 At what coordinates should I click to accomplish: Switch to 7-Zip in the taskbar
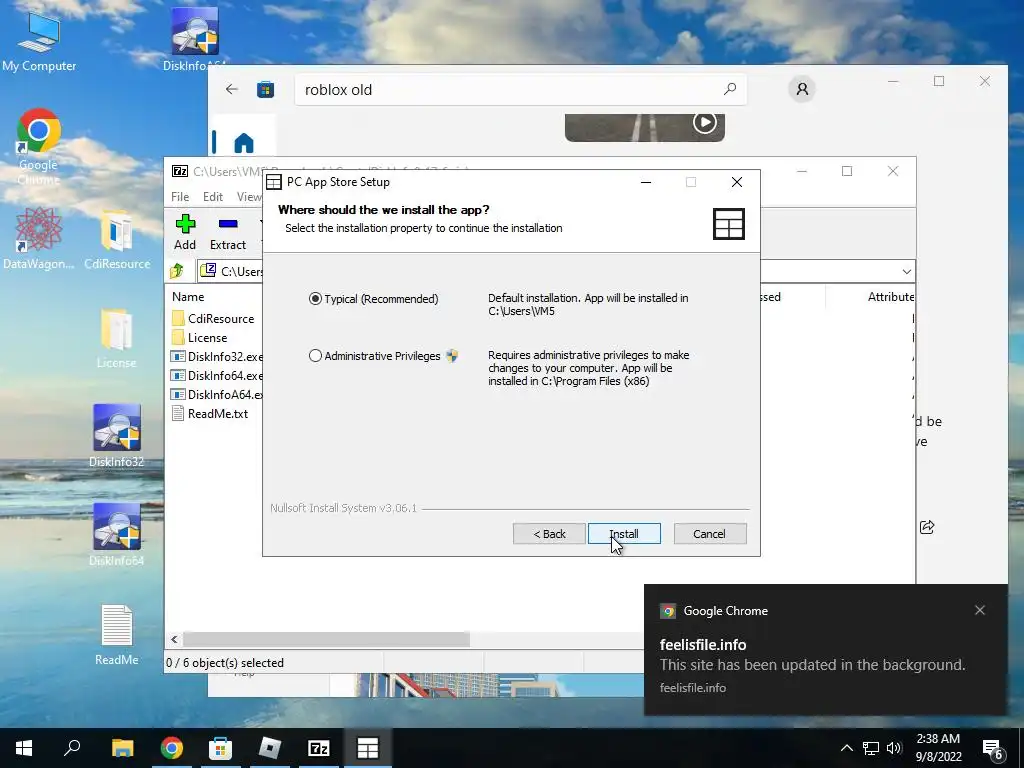[x=318, y=748]
